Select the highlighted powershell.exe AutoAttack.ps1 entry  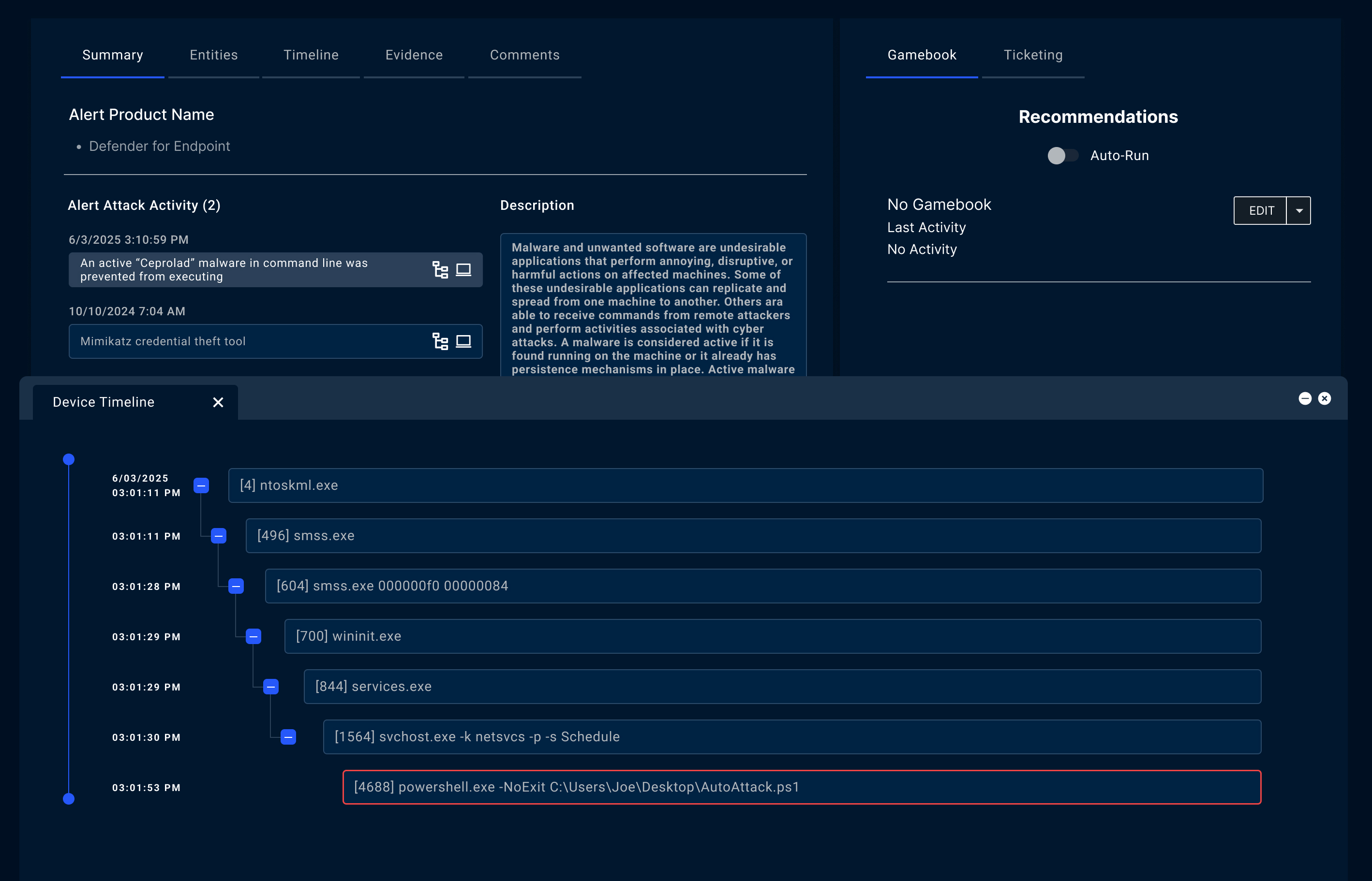click(x=801, y=787)
